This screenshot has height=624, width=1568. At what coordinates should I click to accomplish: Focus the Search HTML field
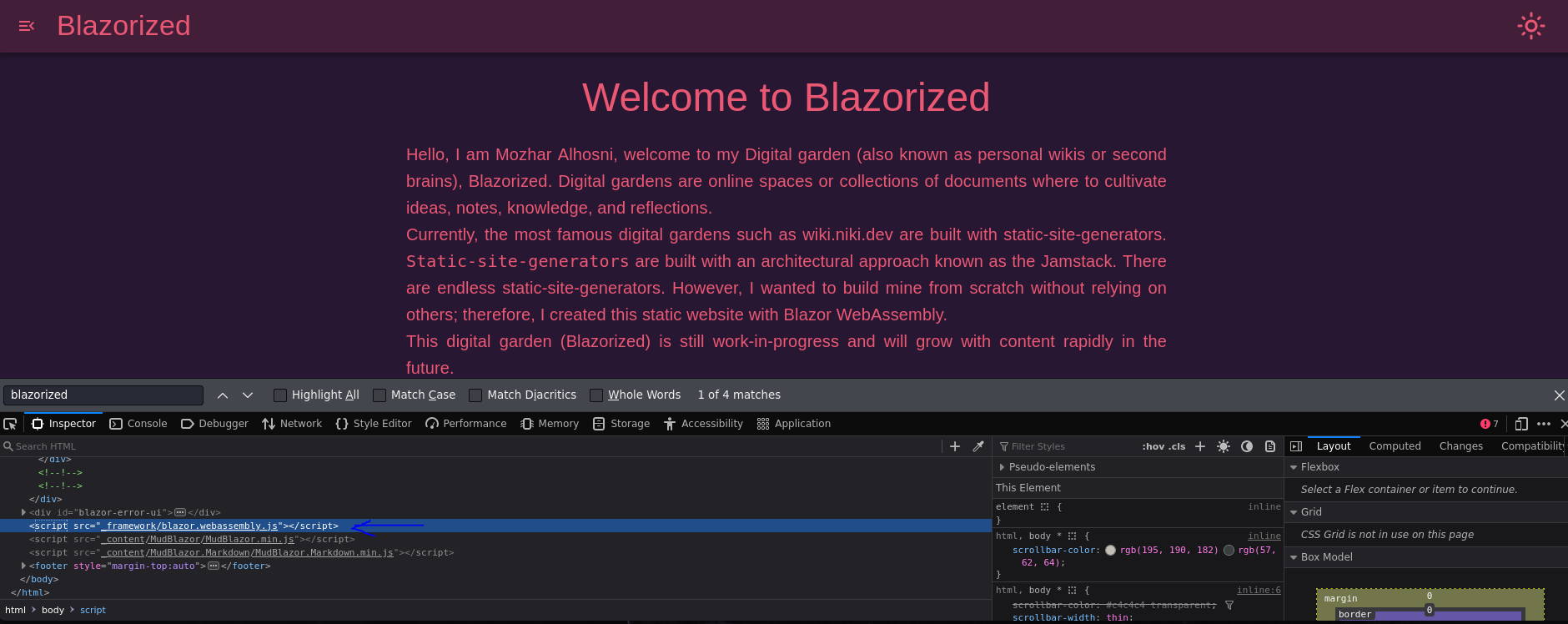click(471, 446)
